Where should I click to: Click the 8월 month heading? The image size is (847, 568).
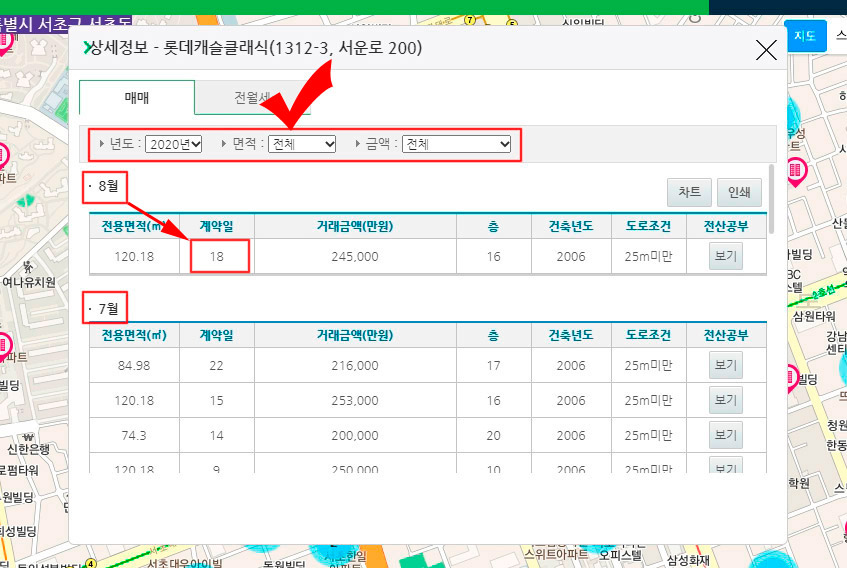108,186
